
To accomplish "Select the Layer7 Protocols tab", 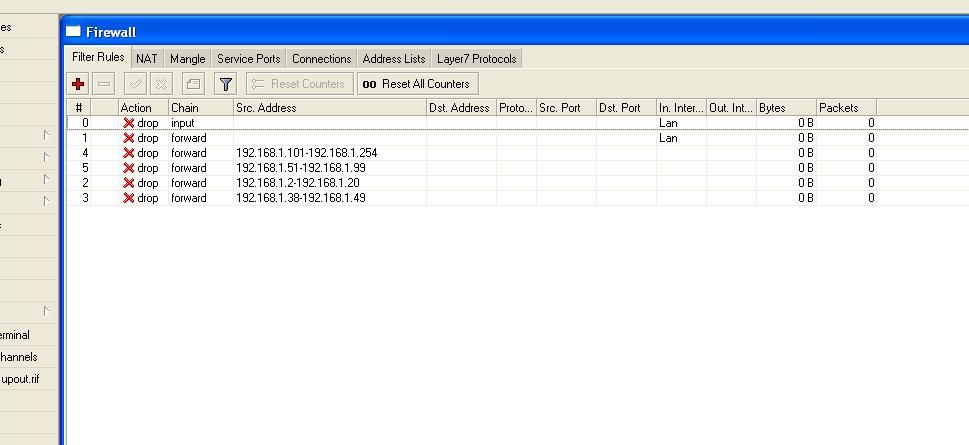I will pos(476,59).
